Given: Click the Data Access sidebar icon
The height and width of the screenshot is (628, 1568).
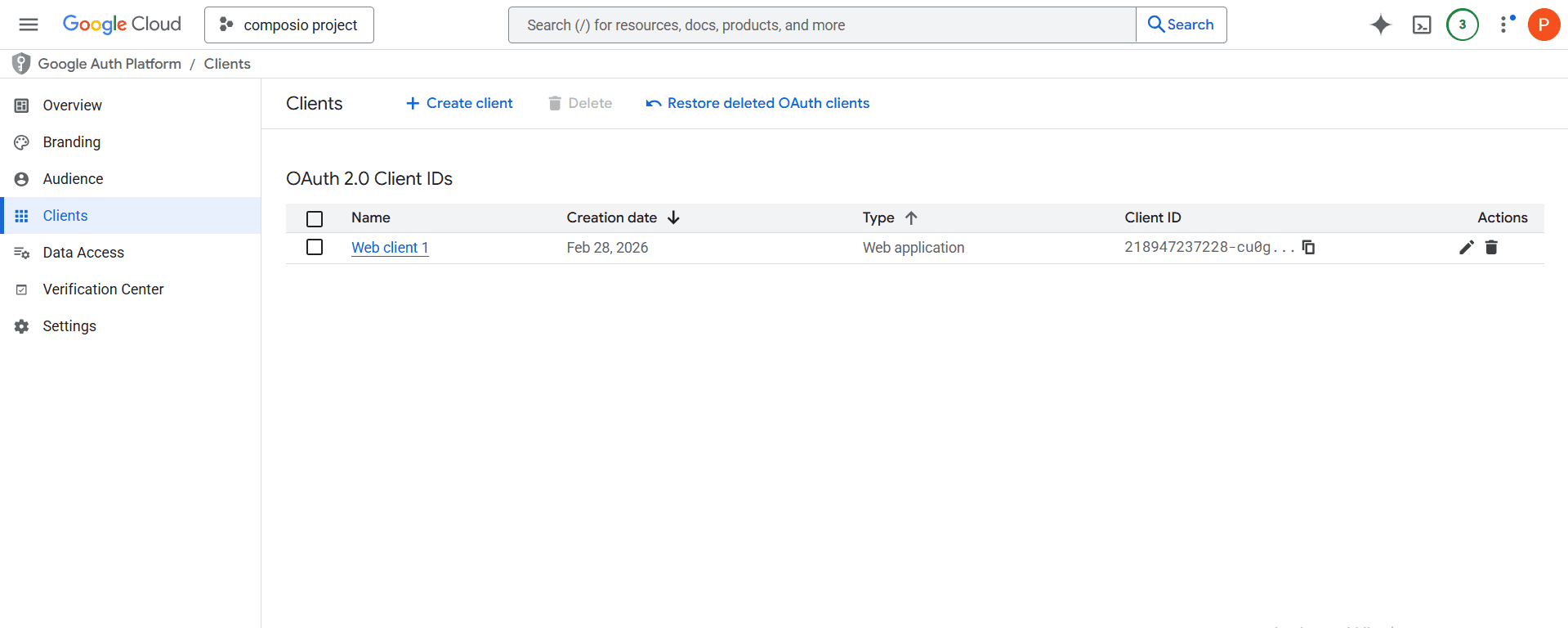Looking at the screenshot, I should tap(22, 253).
